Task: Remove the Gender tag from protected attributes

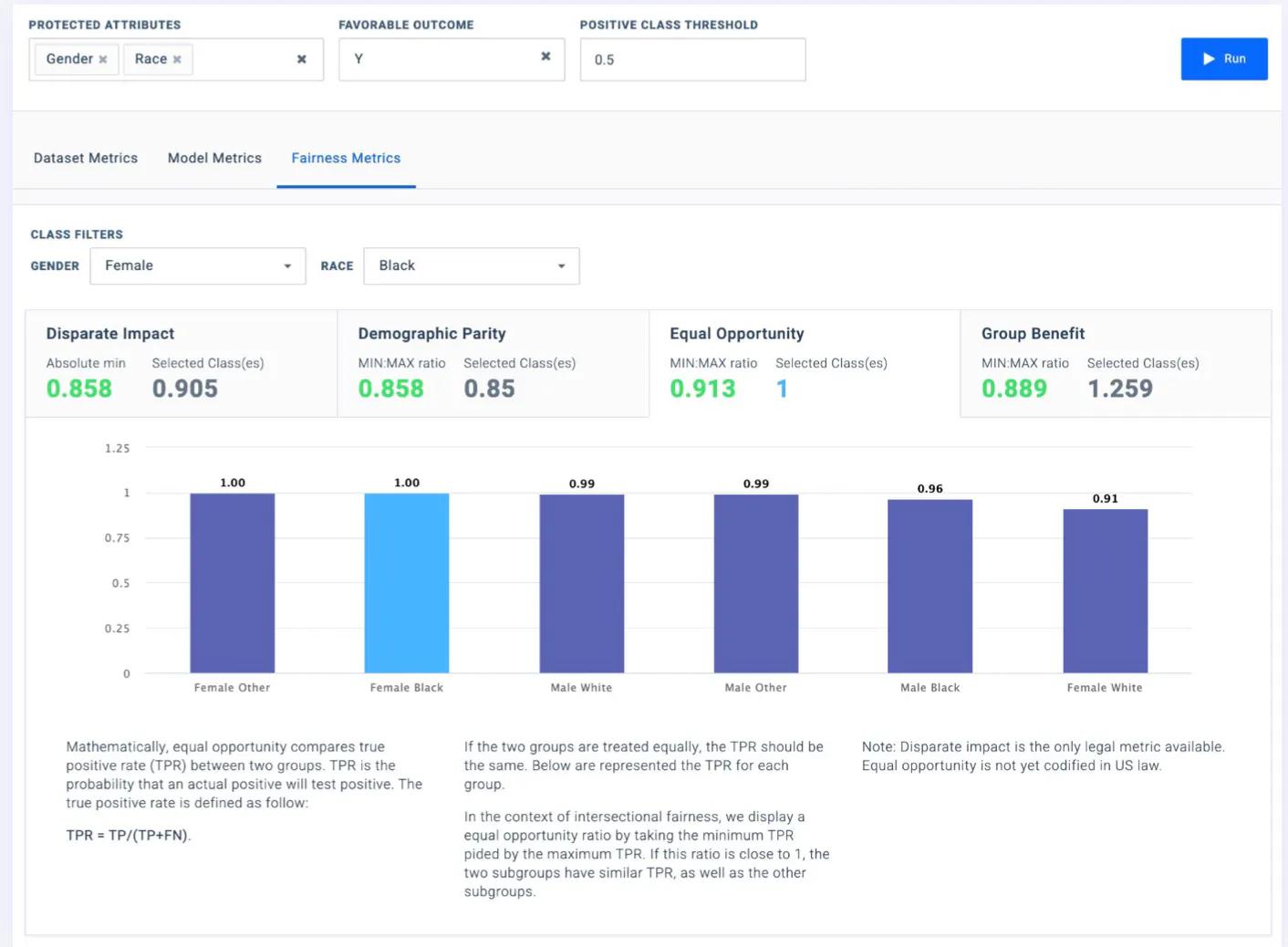Action: point(103,59)
